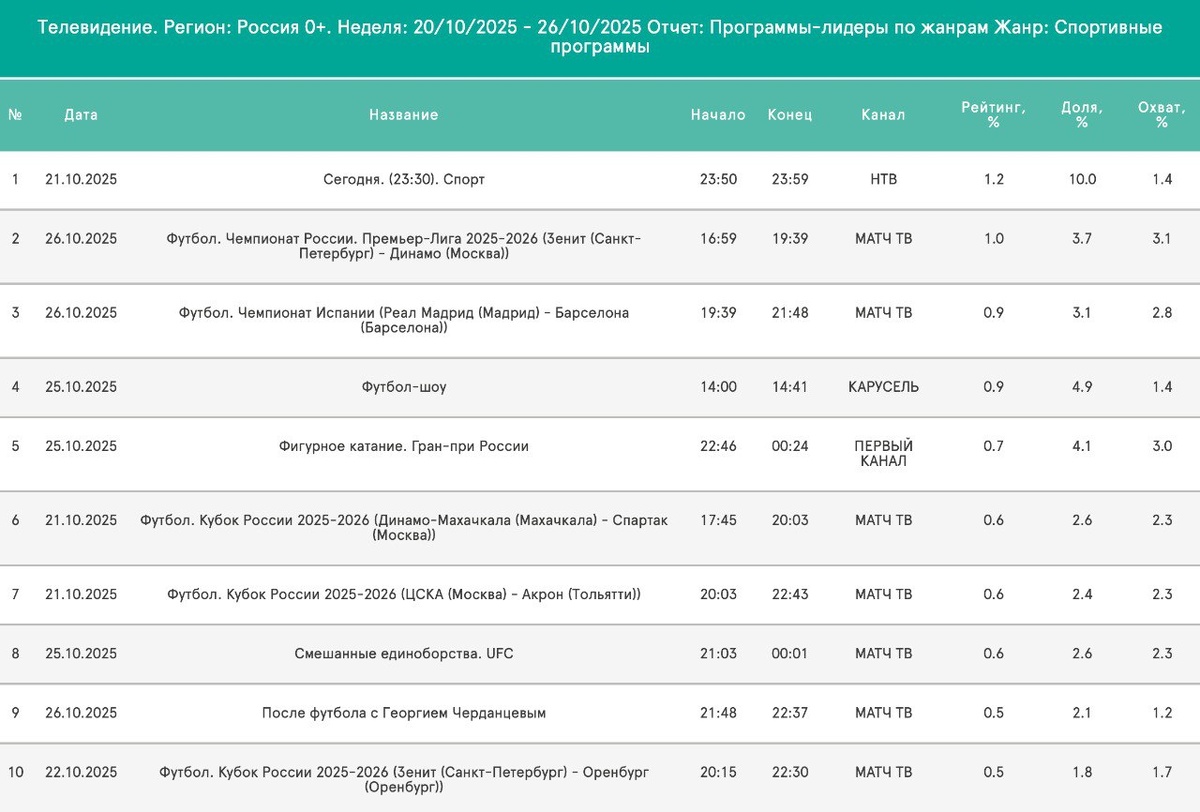Click reach value "1.7" in the Оренбург row
1200x812 pixels.
click(x=1162, y=773)
